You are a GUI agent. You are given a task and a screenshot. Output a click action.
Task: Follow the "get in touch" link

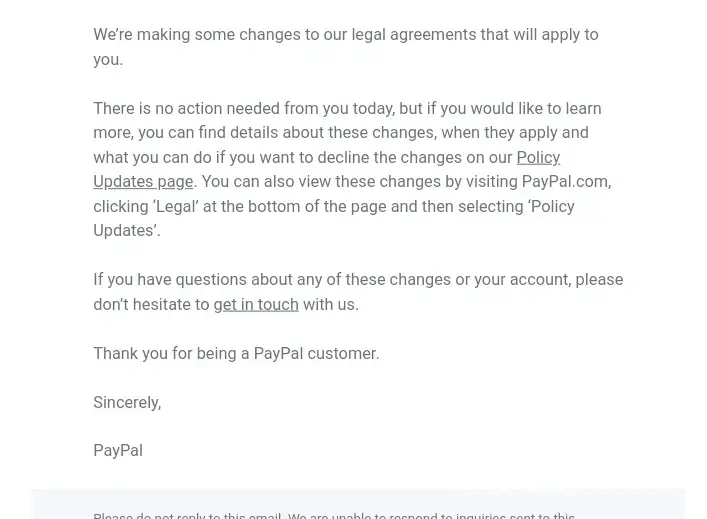(256, 304)
